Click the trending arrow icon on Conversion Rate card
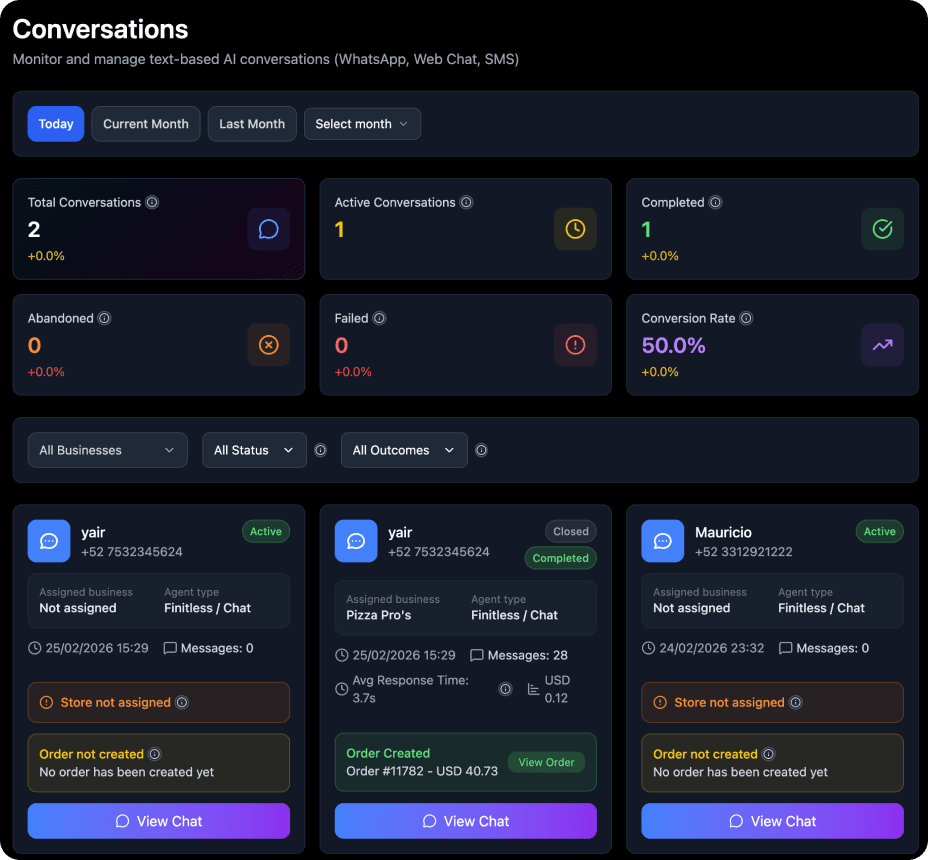The image size is (928, 860). click(882, 345)
